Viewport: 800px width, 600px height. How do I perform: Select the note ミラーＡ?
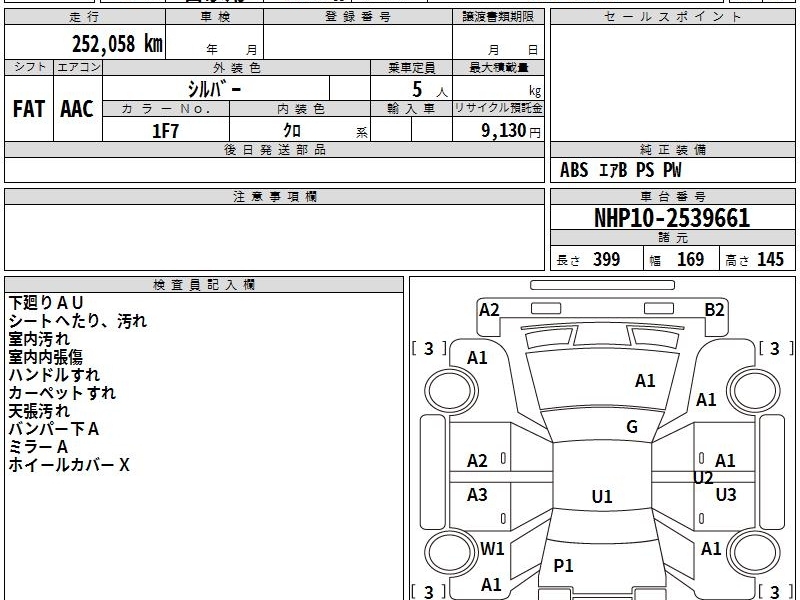[38, 447]
